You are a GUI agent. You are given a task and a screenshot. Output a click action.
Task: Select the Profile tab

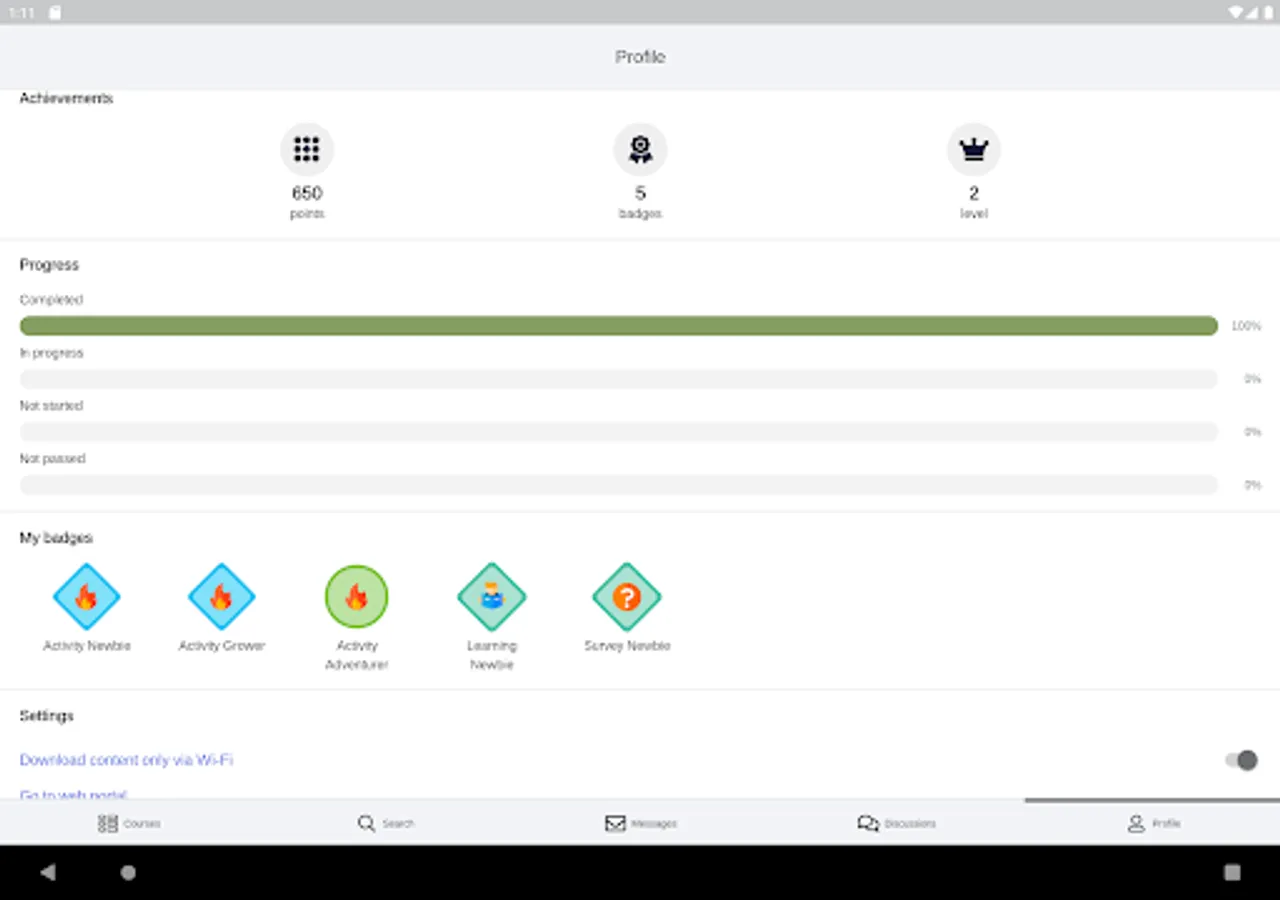tap(1152, 823)
